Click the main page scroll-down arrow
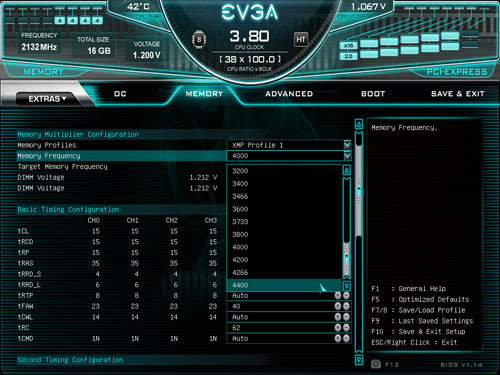Image resolution: width=500 pixels, height=375 pixels. coord(359,360)
